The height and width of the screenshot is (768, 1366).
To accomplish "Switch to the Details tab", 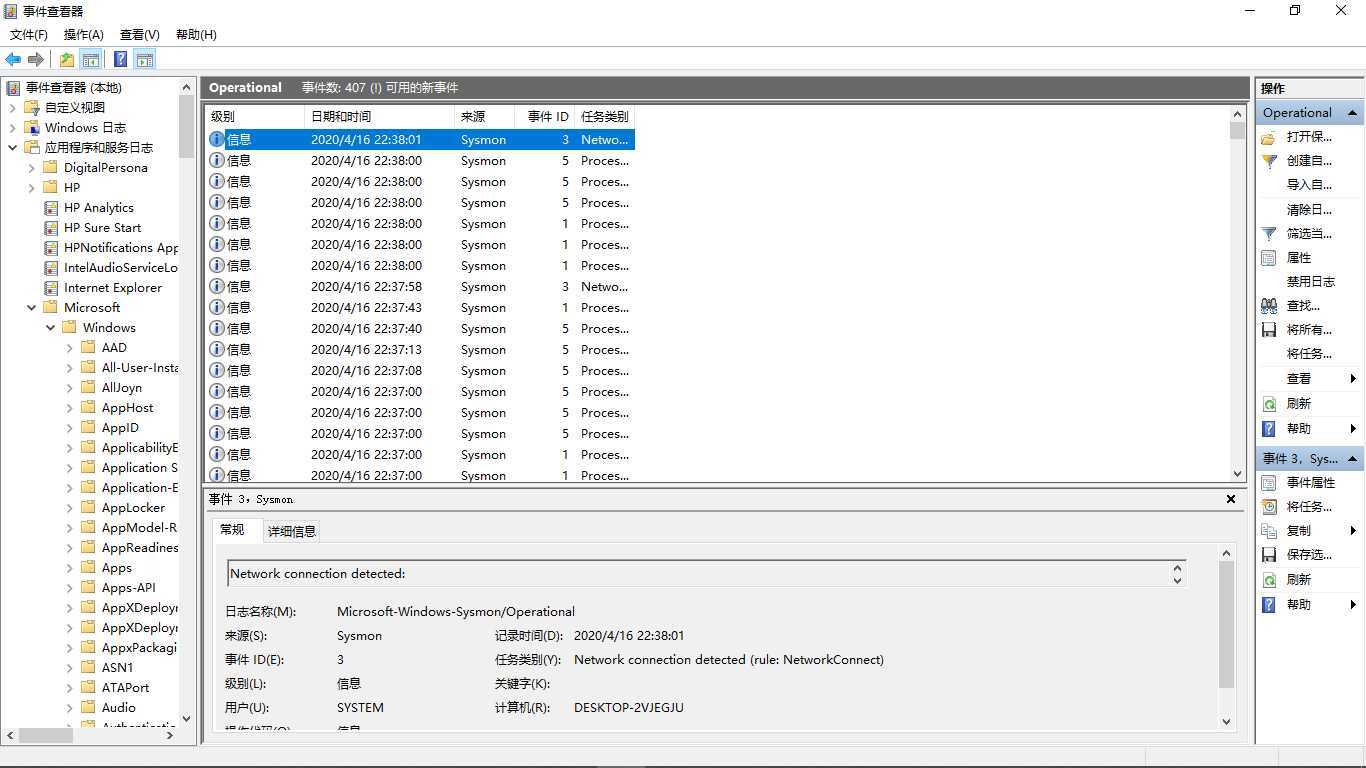I will [x=292, y=532].
